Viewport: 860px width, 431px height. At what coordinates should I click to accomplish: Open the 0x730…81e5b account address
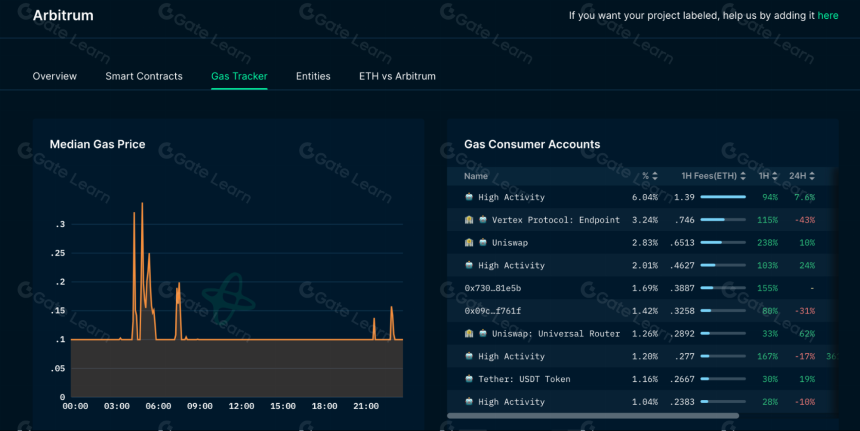click(x=493, y=288)
